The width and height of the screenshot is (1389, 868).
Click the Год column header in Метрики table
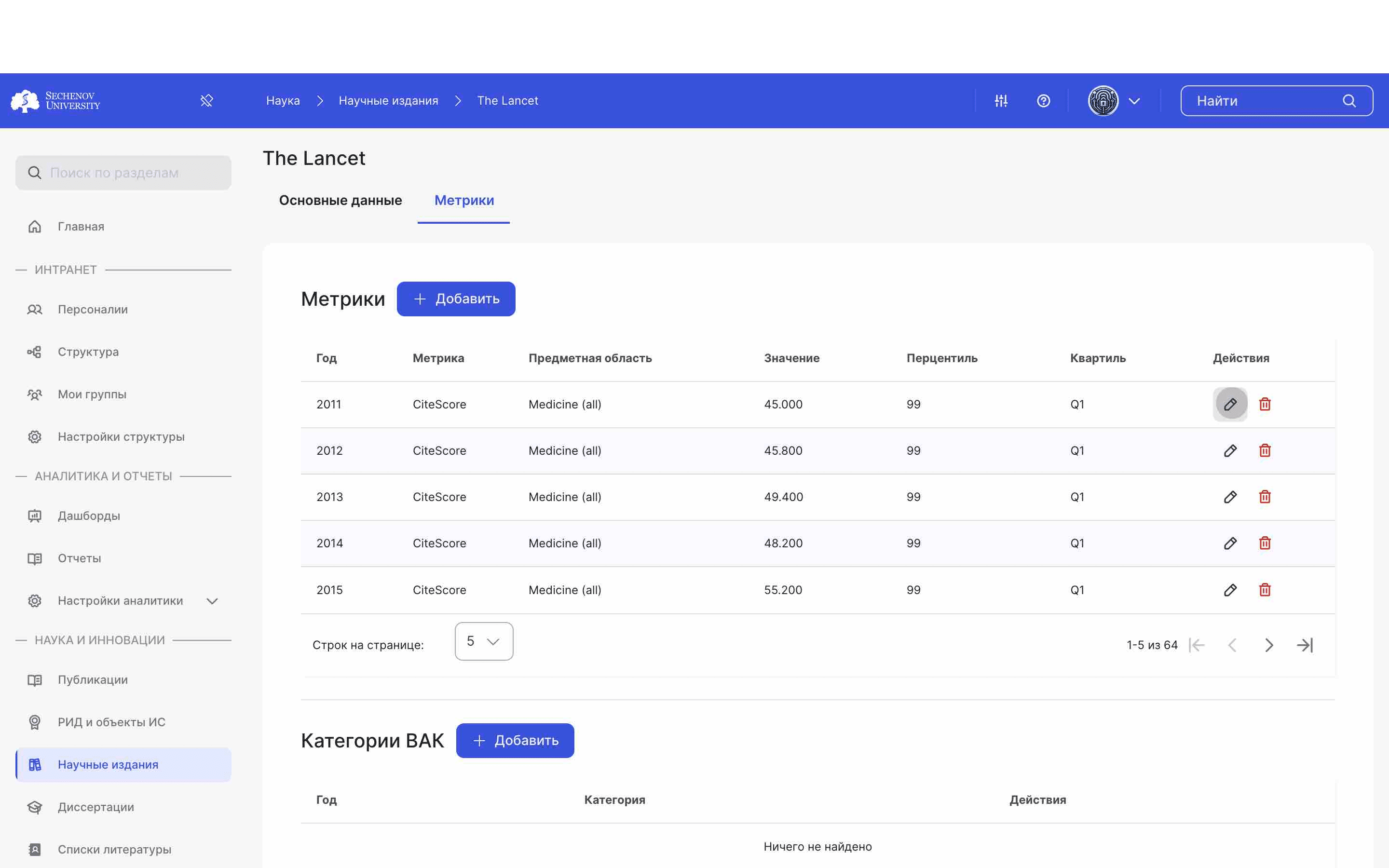327,358
